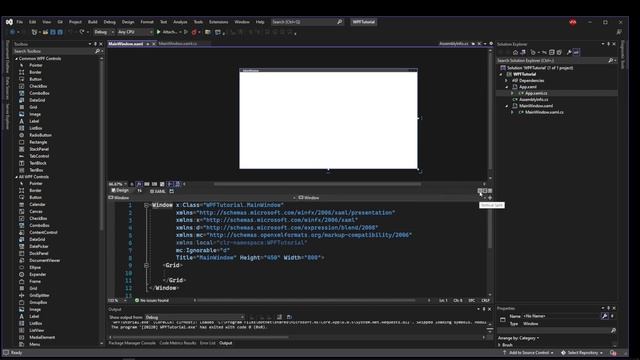Screen dimensions: 640x360
Task: Select the Button control in Common WPF Controls
Action: (35, 79)
